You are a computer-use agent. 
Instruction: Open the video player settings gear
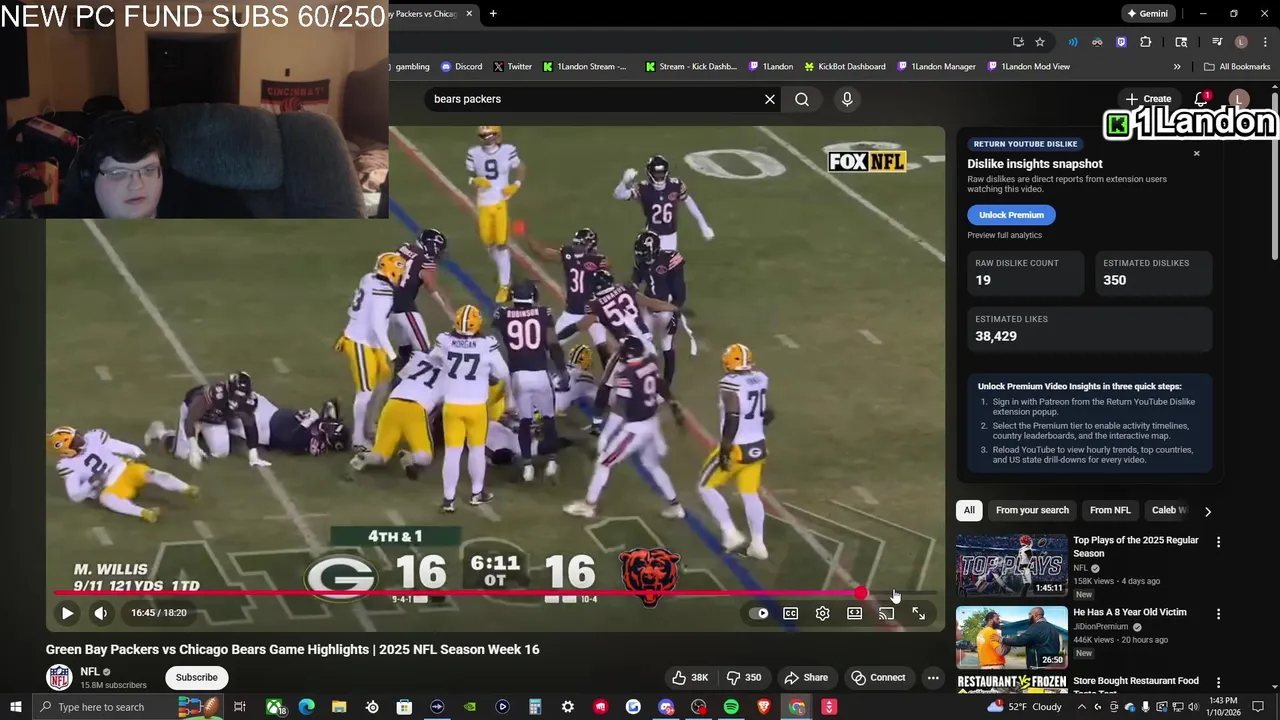click(x=823, y=613)
